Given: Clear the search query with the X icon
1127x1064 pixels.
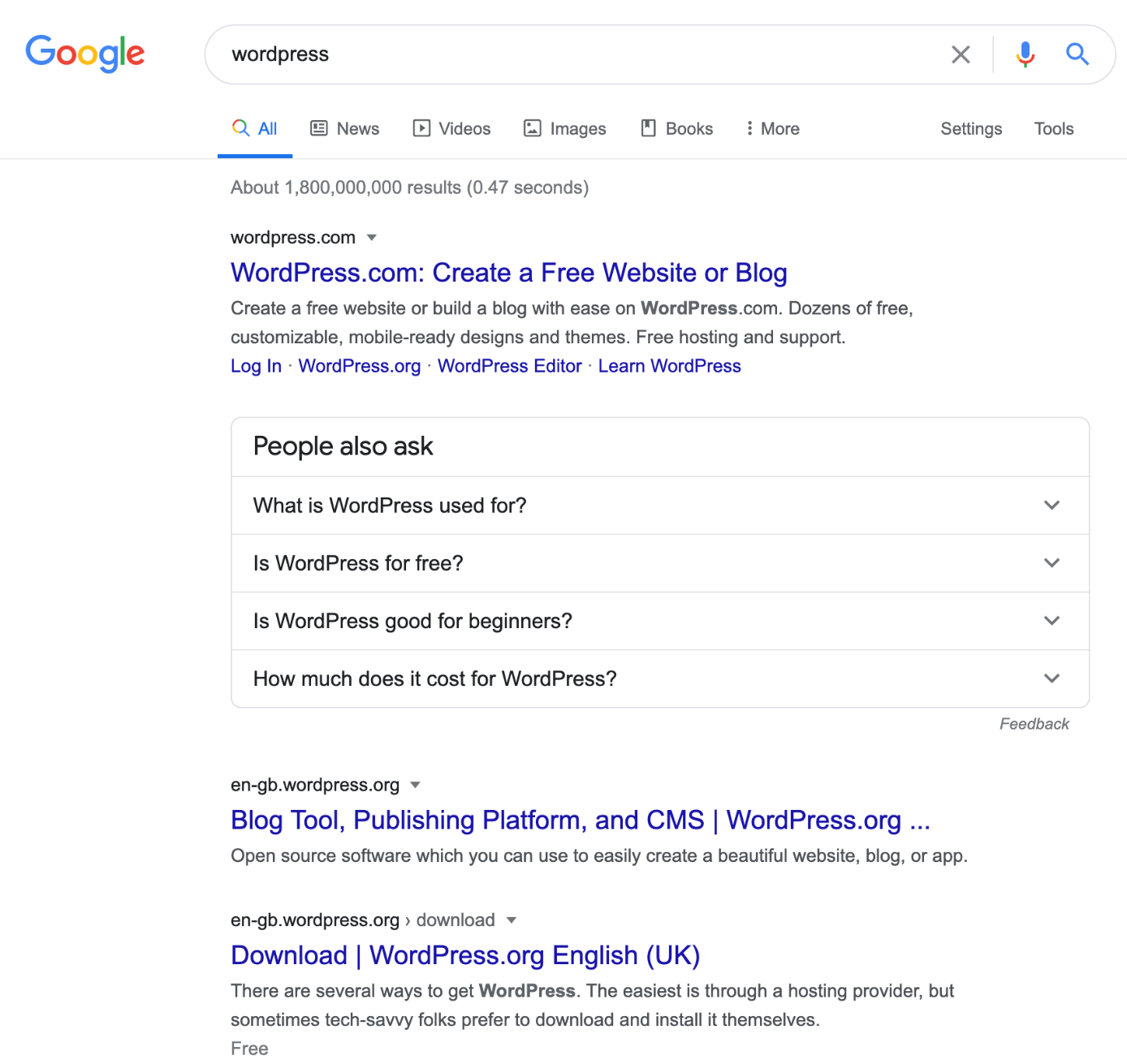Looking at the screenshot, I should click(x=961, y=54).
